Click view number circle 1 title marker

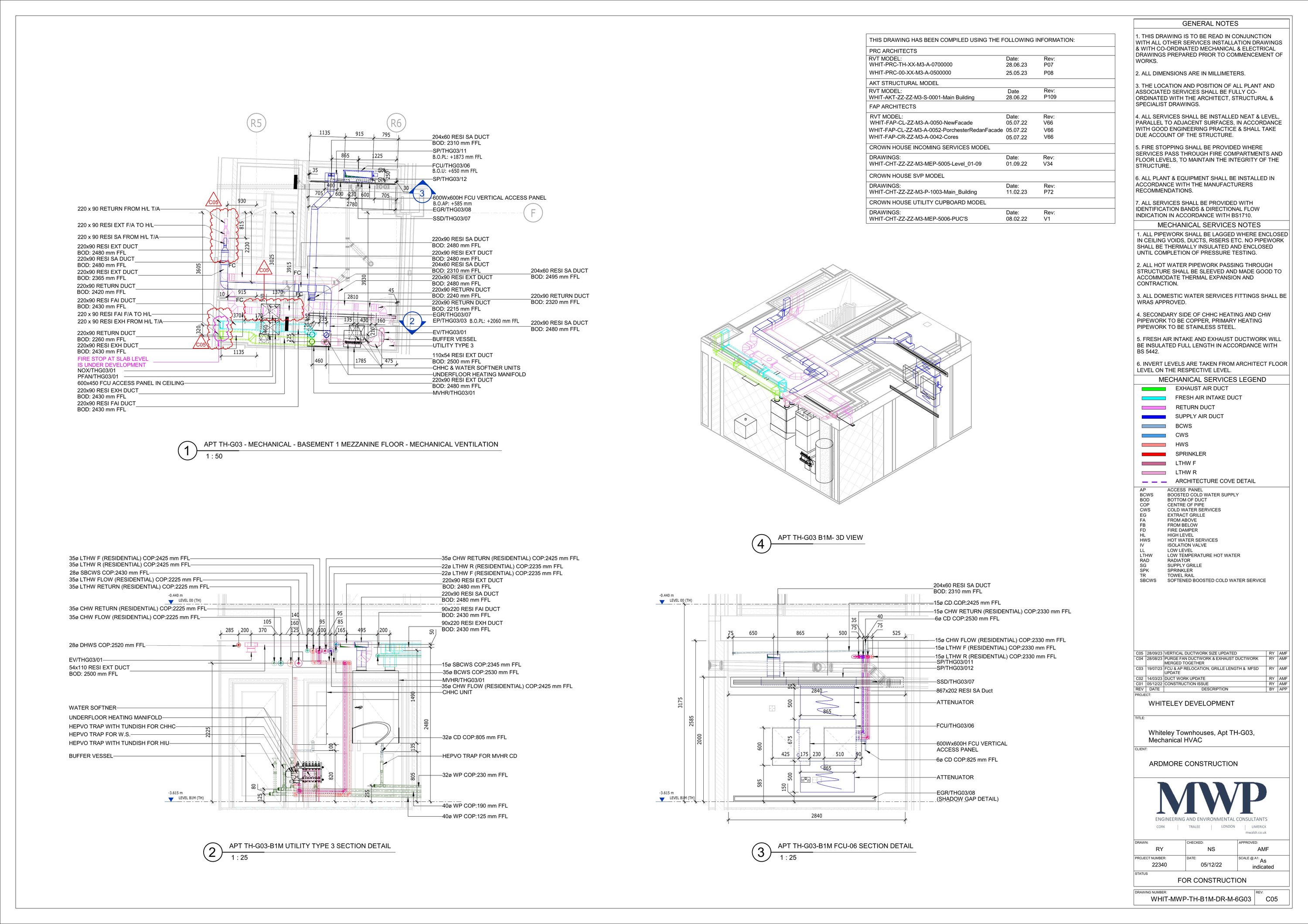[187, 451]
